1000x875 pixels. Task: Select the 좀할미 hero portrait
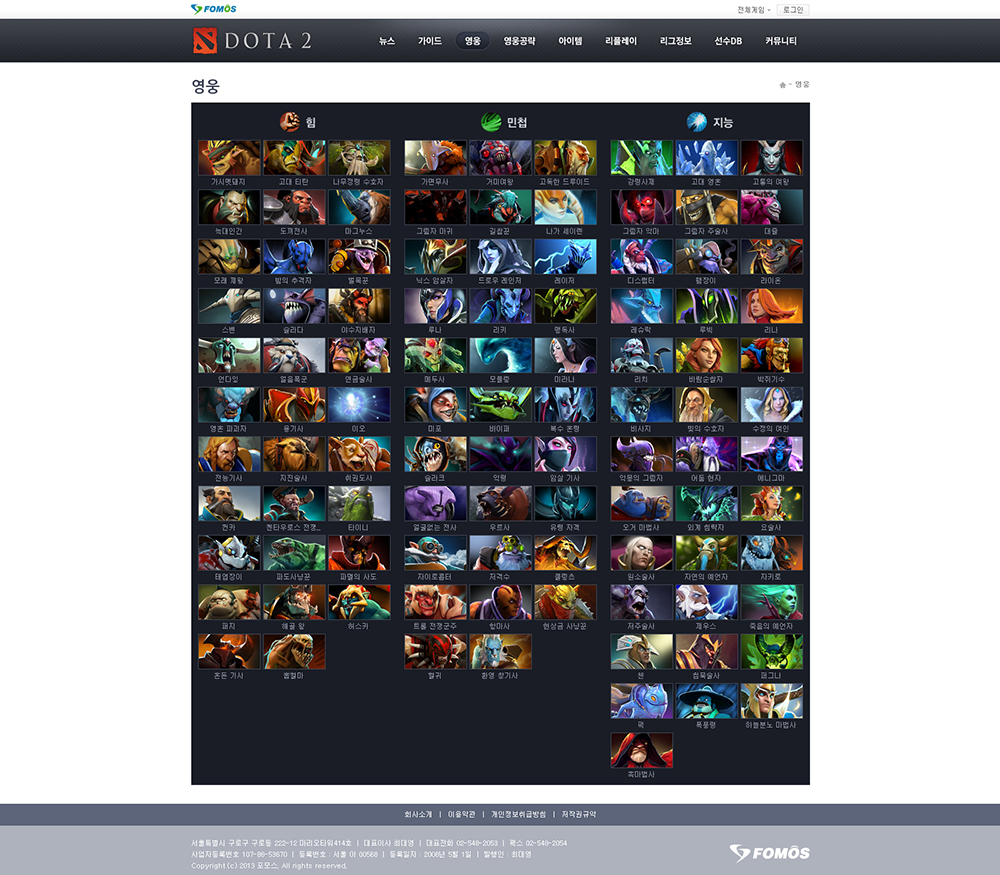click(x=294, y=651)
